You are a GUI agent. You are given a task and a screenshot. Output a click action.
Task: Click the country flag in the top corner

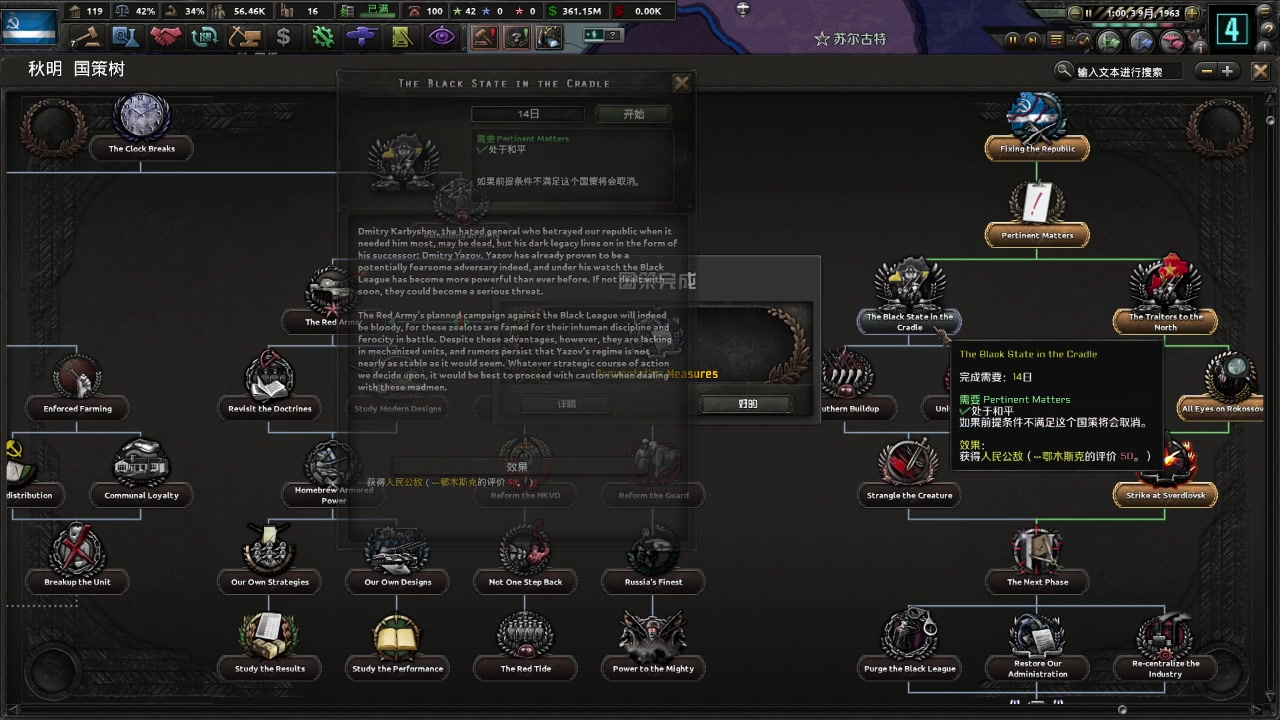pos(29,25)
